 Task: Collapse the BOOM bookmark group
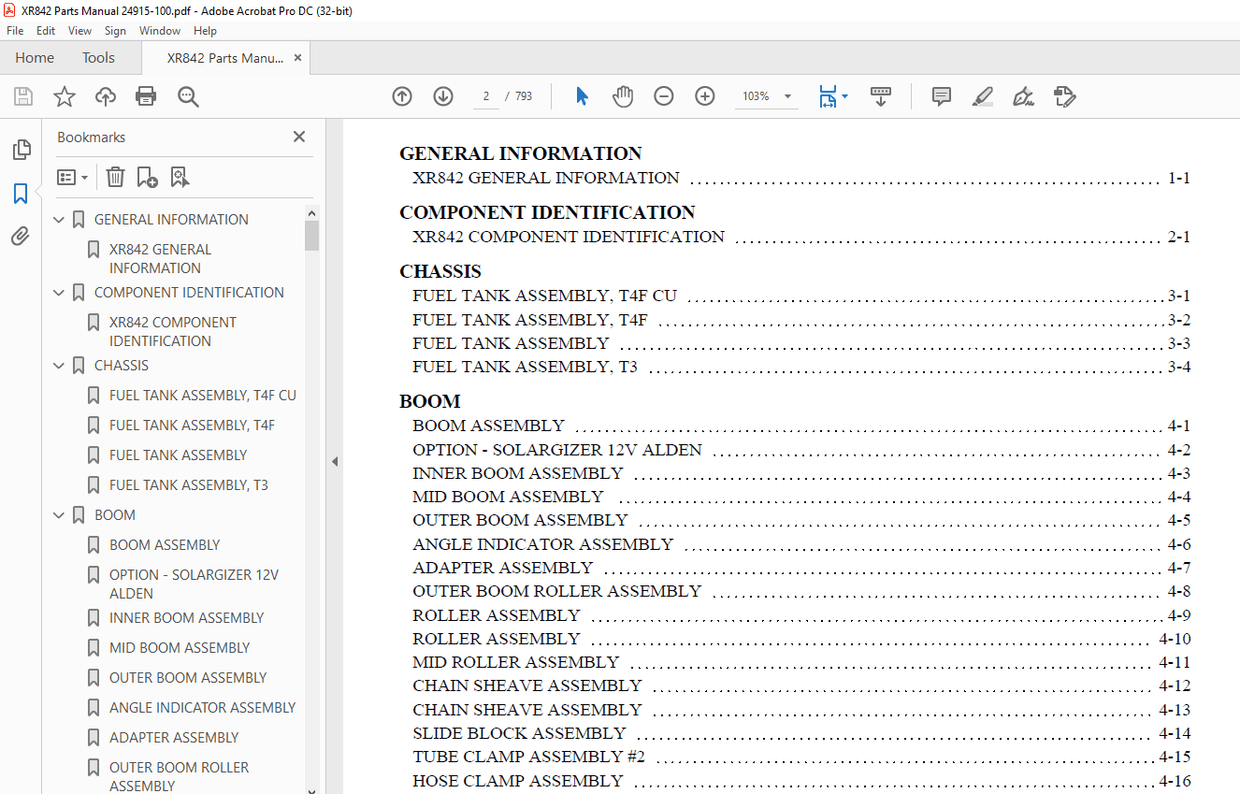coord(59,516)
